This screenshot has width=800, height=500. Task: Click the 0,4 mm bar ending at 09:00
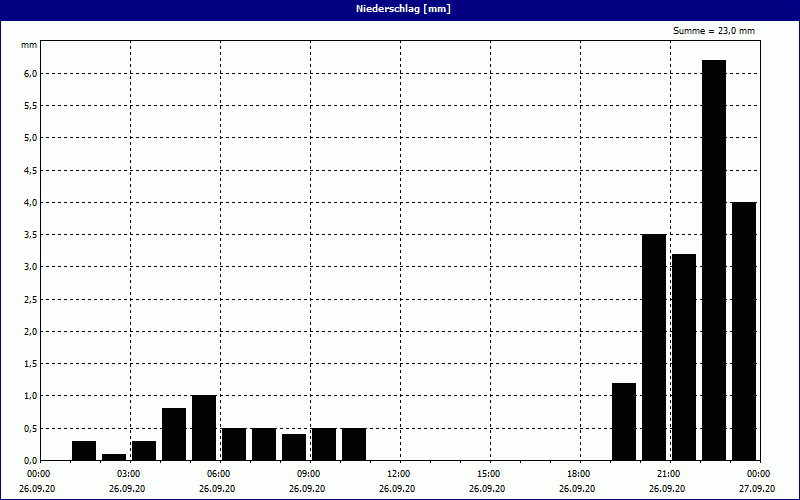click(x=294, y=447)
